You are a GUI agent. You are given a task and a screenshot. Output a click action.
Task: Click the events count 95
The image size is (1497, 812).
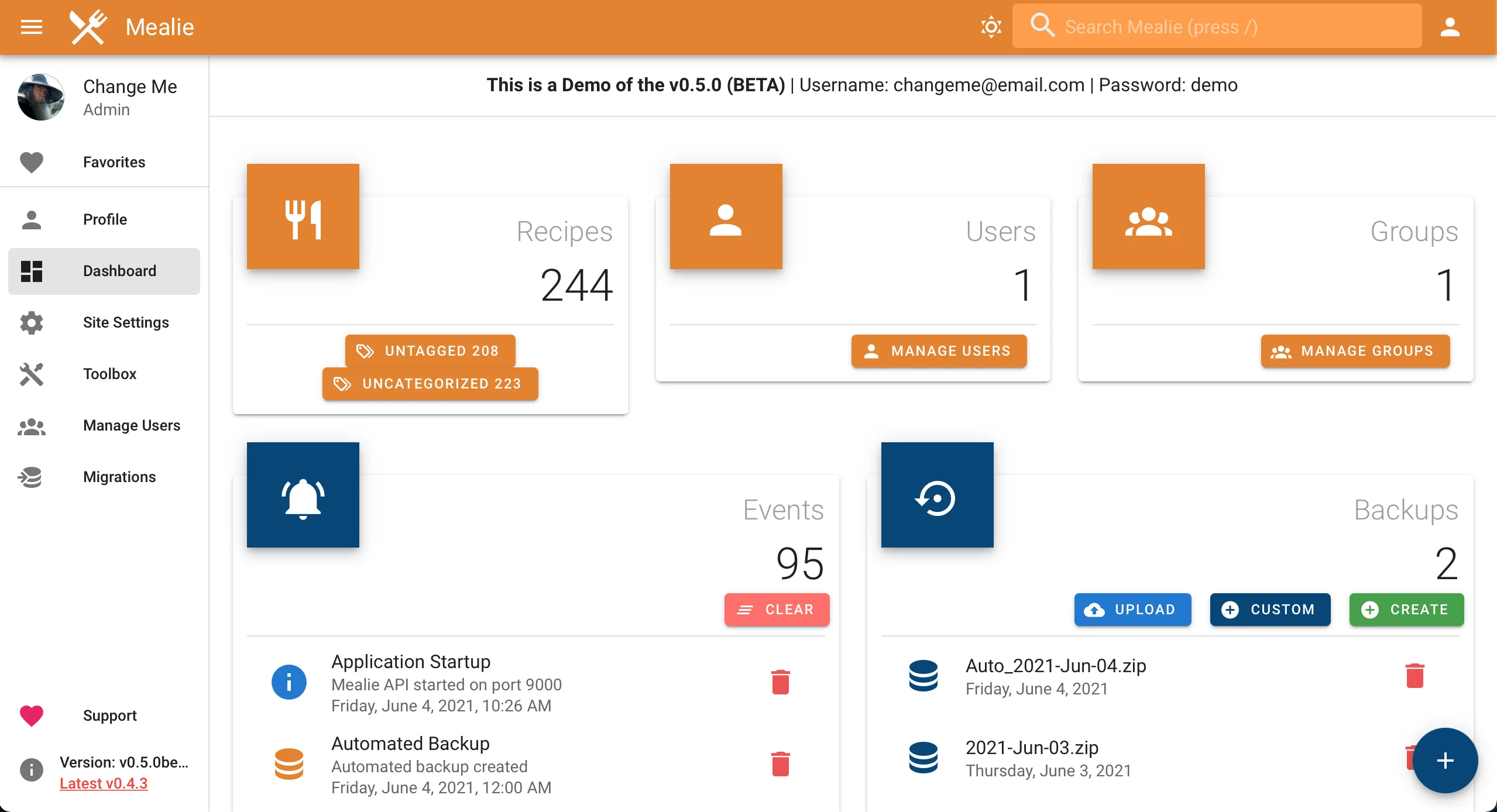[x=800, y=564]
